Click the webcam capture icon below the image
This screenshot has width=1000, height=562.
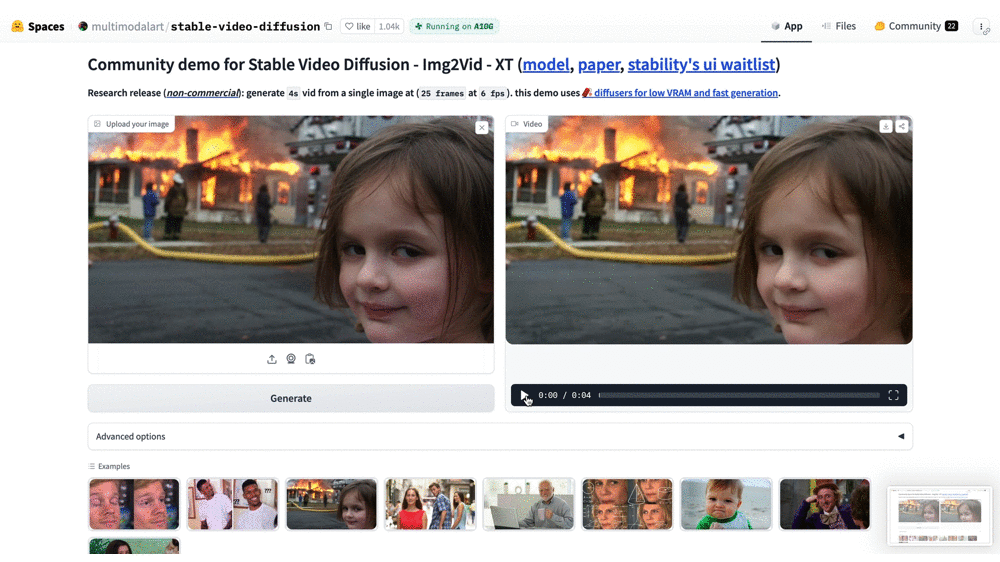pos(291,359)
